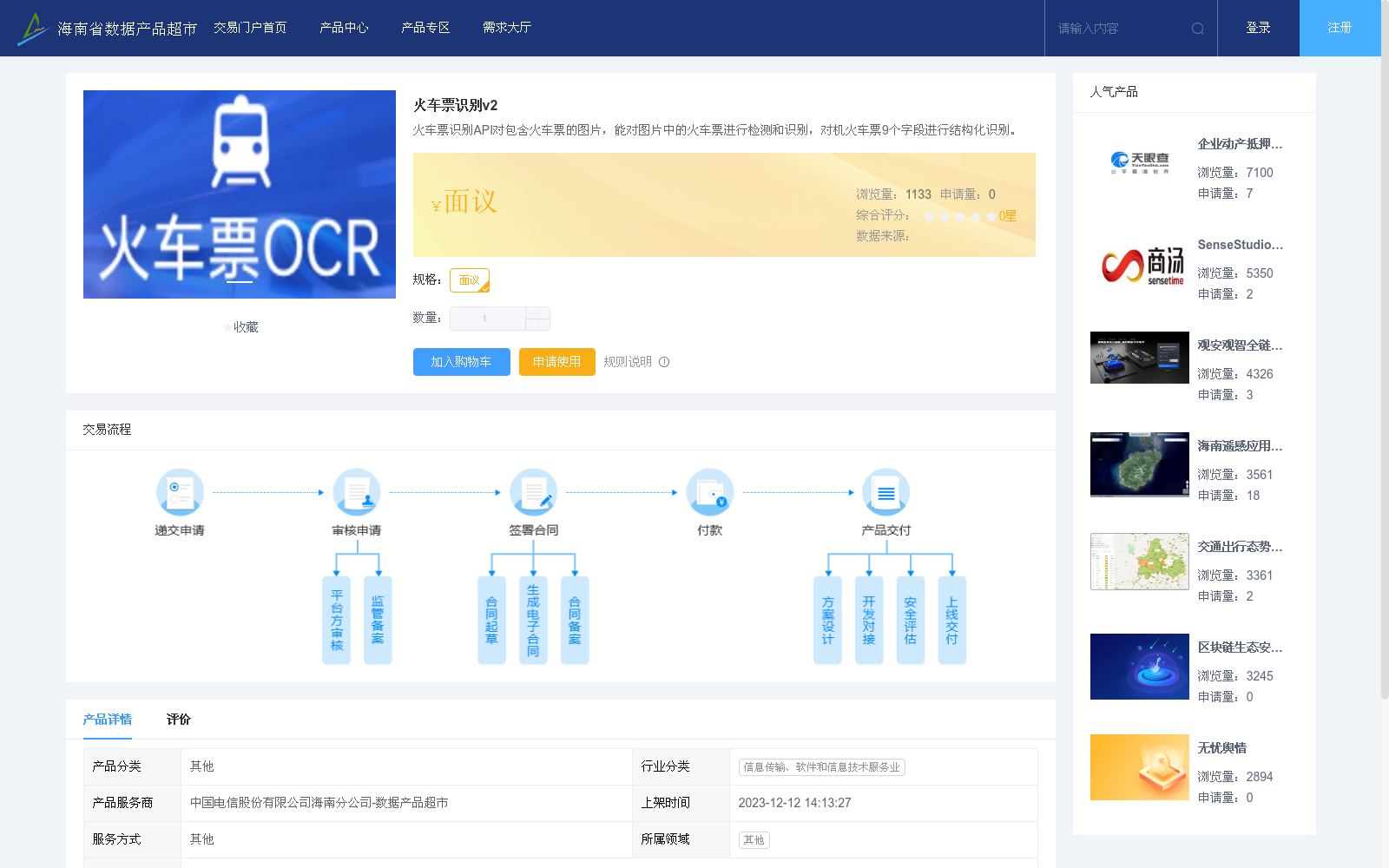This screenshot has height=868, width=1389.
Task: Open the 交通出行态势 product title
Action: pyautogui.click(x=1240, y=547)
